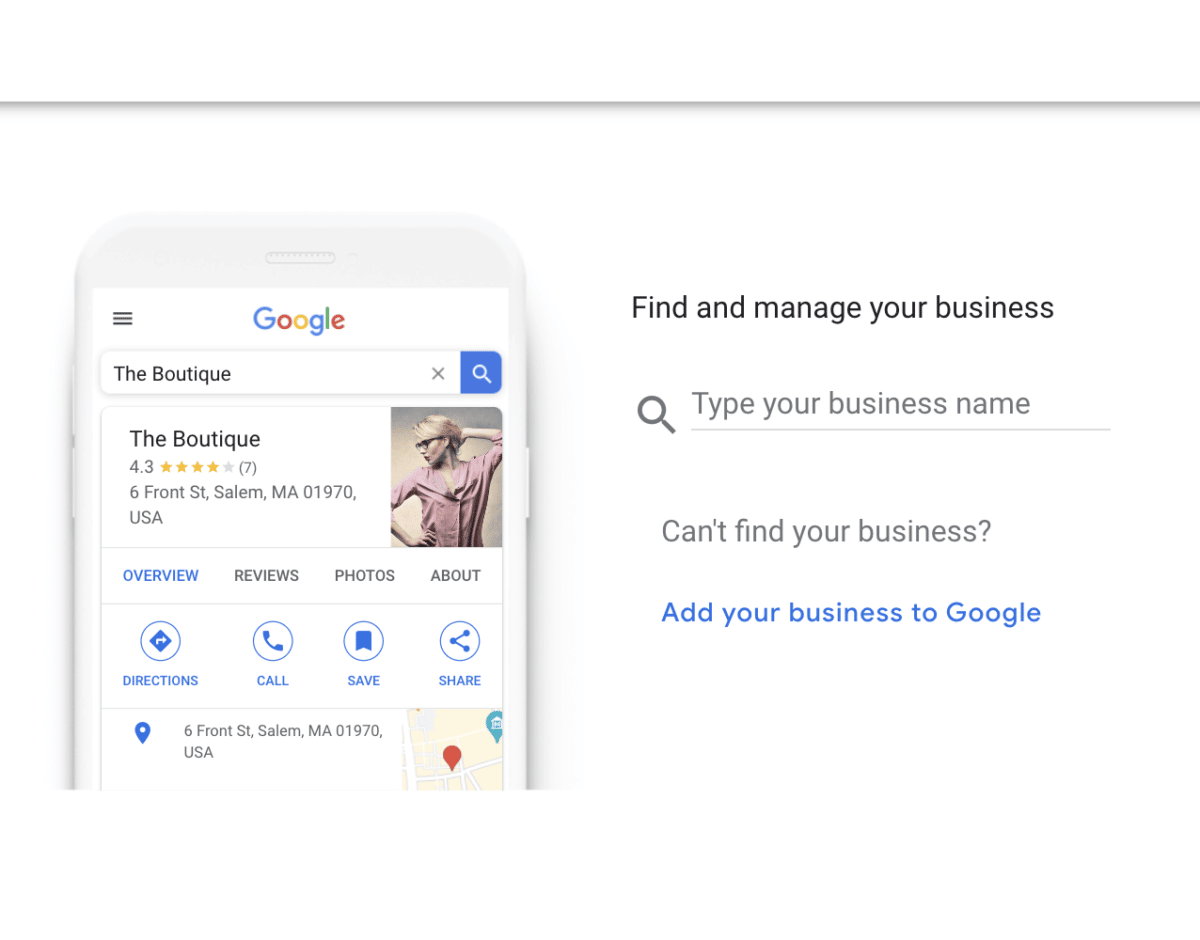Switch to the Reviews tab

(267, 576)
